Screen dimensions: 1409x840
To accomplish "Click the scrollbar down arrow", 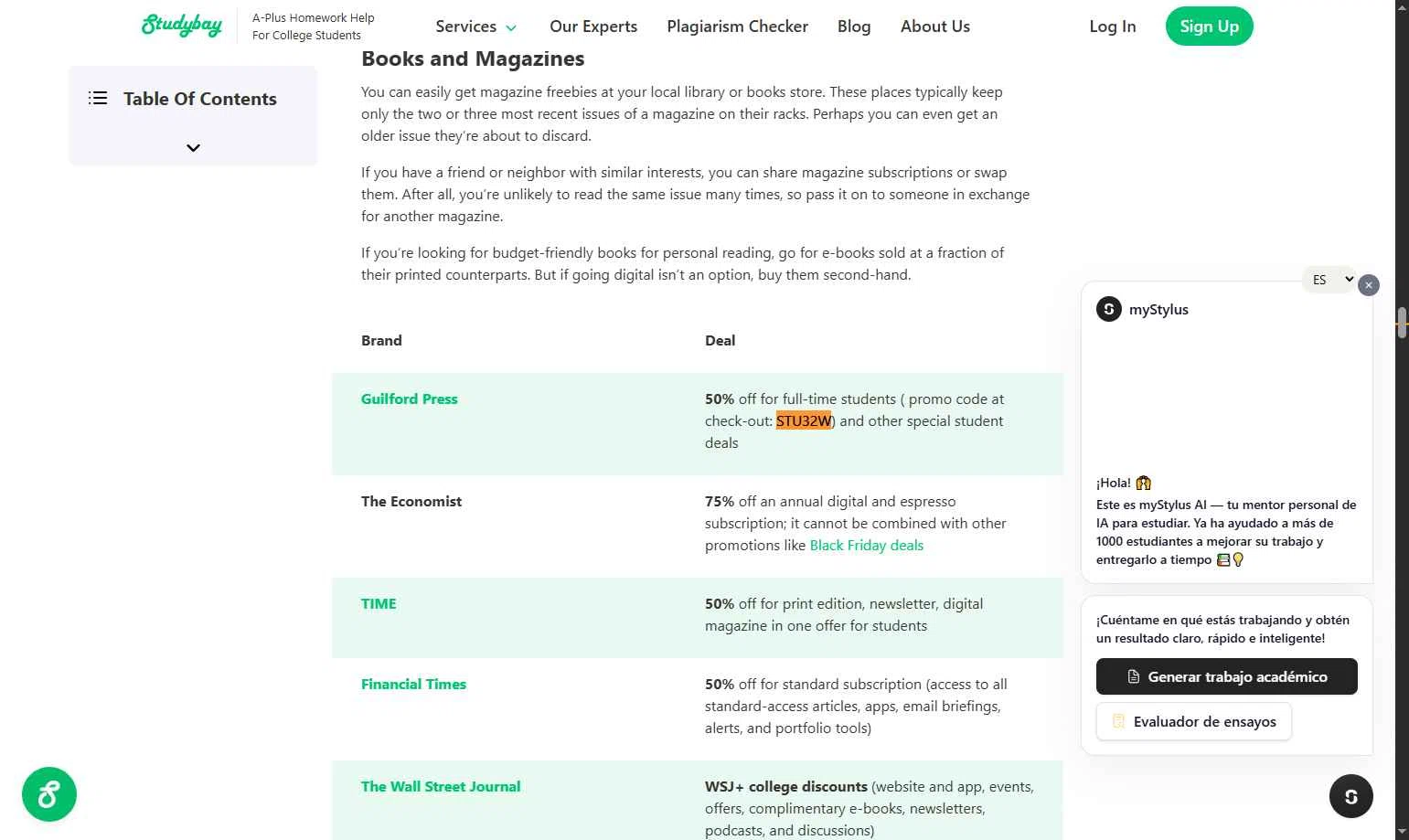I will coord(1402,832).
